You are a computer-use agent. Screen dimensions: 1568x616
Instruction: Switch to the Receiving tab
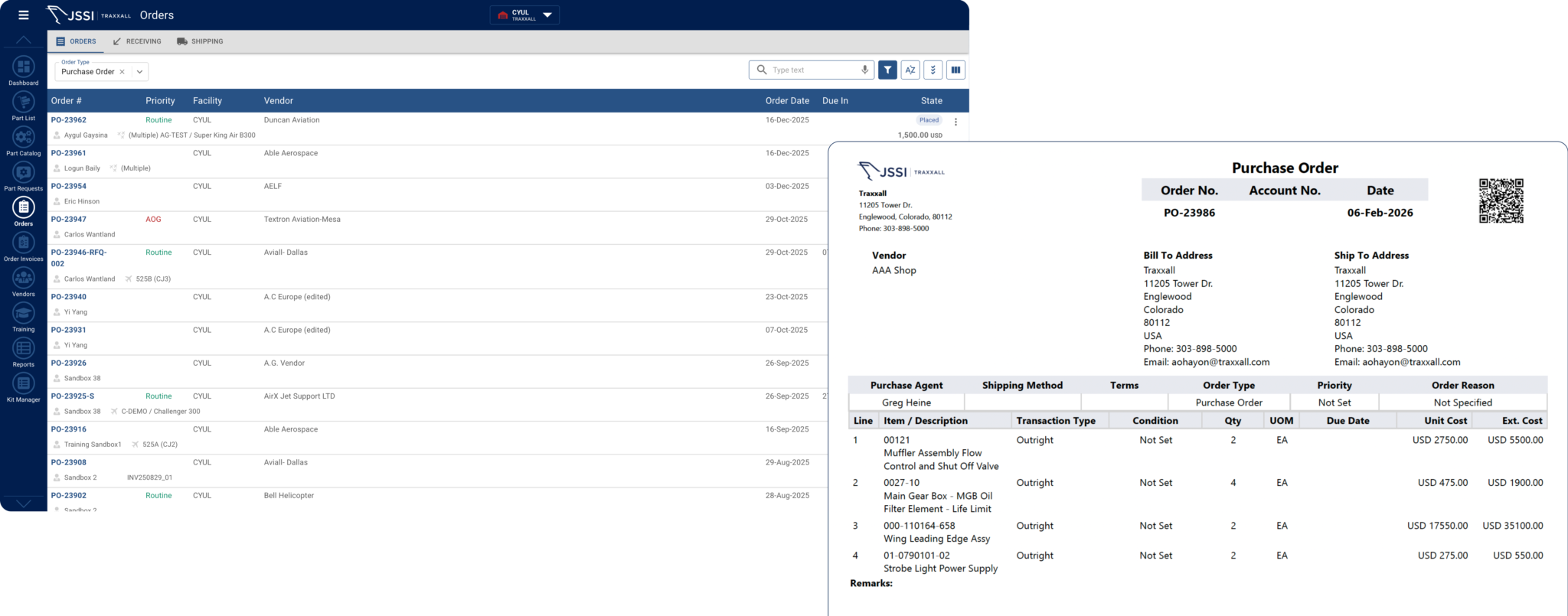coord(137,41)
